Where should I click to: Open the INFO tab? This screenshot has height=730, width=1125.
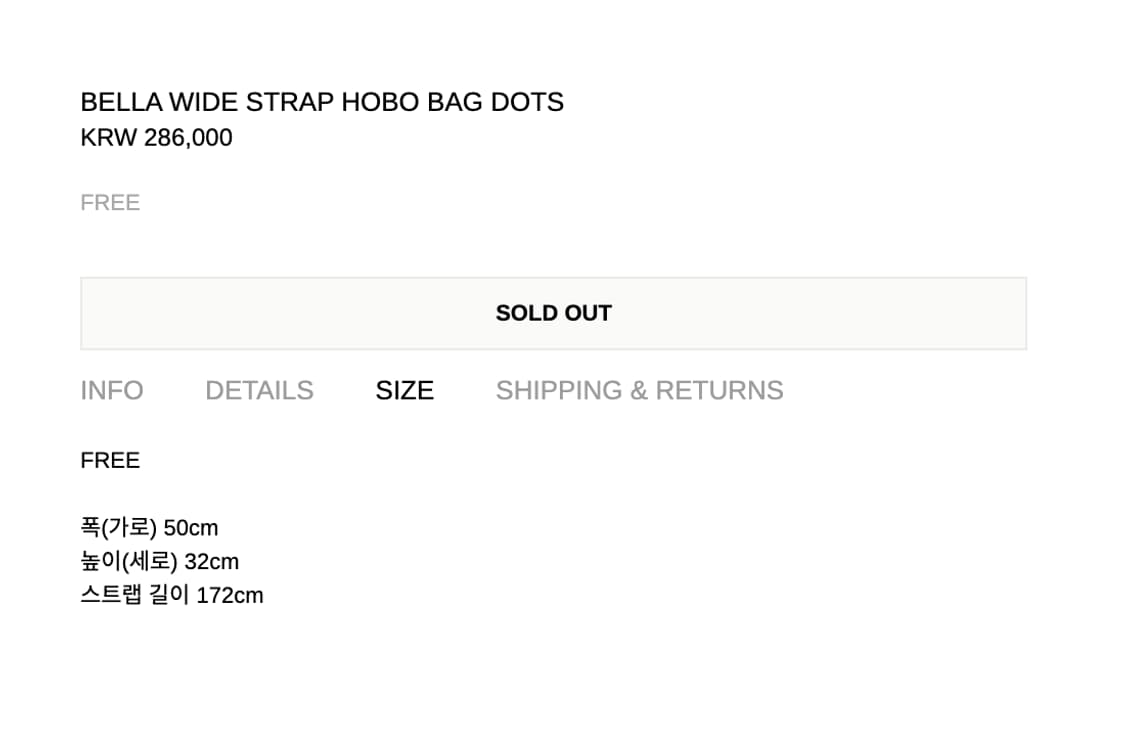pos(112,390)
